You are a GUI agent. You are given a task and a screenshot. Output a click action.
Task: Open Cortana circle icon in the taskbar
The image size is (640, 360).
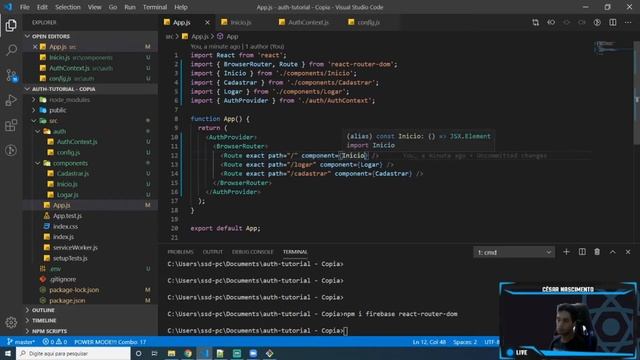pos(138,353)
